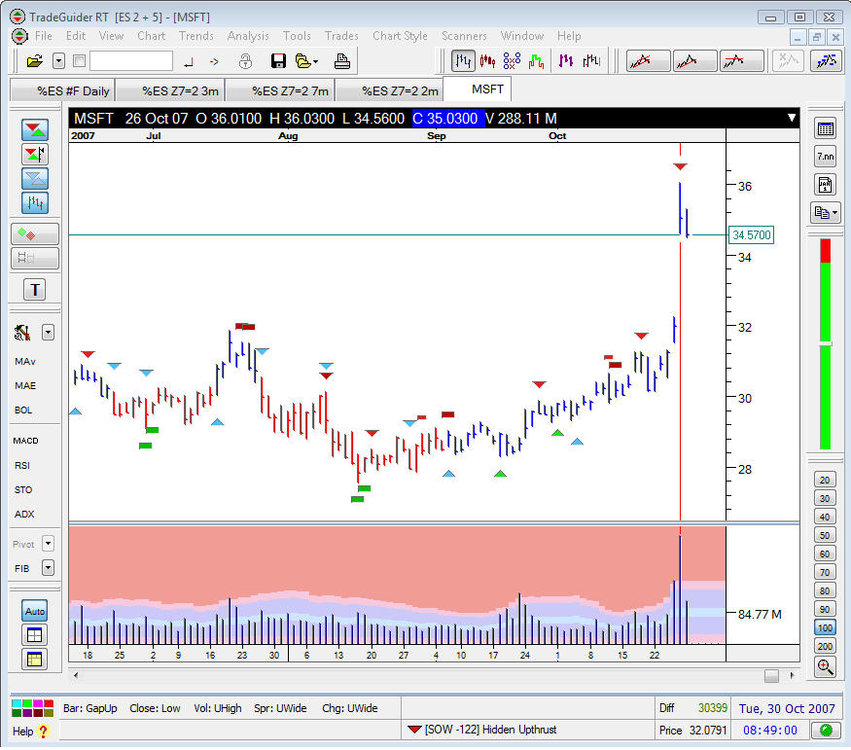Viewport: 851px width, 750px height.
Task: Select the purple bars chart icon
Action: point(566,61)
